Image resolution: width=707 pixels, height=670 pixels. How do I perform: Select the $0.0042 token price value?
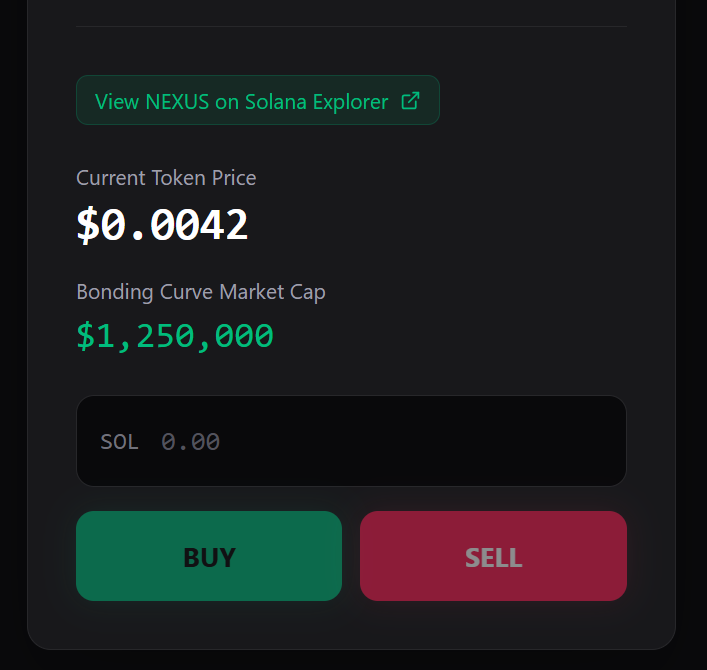pos(162,225)
